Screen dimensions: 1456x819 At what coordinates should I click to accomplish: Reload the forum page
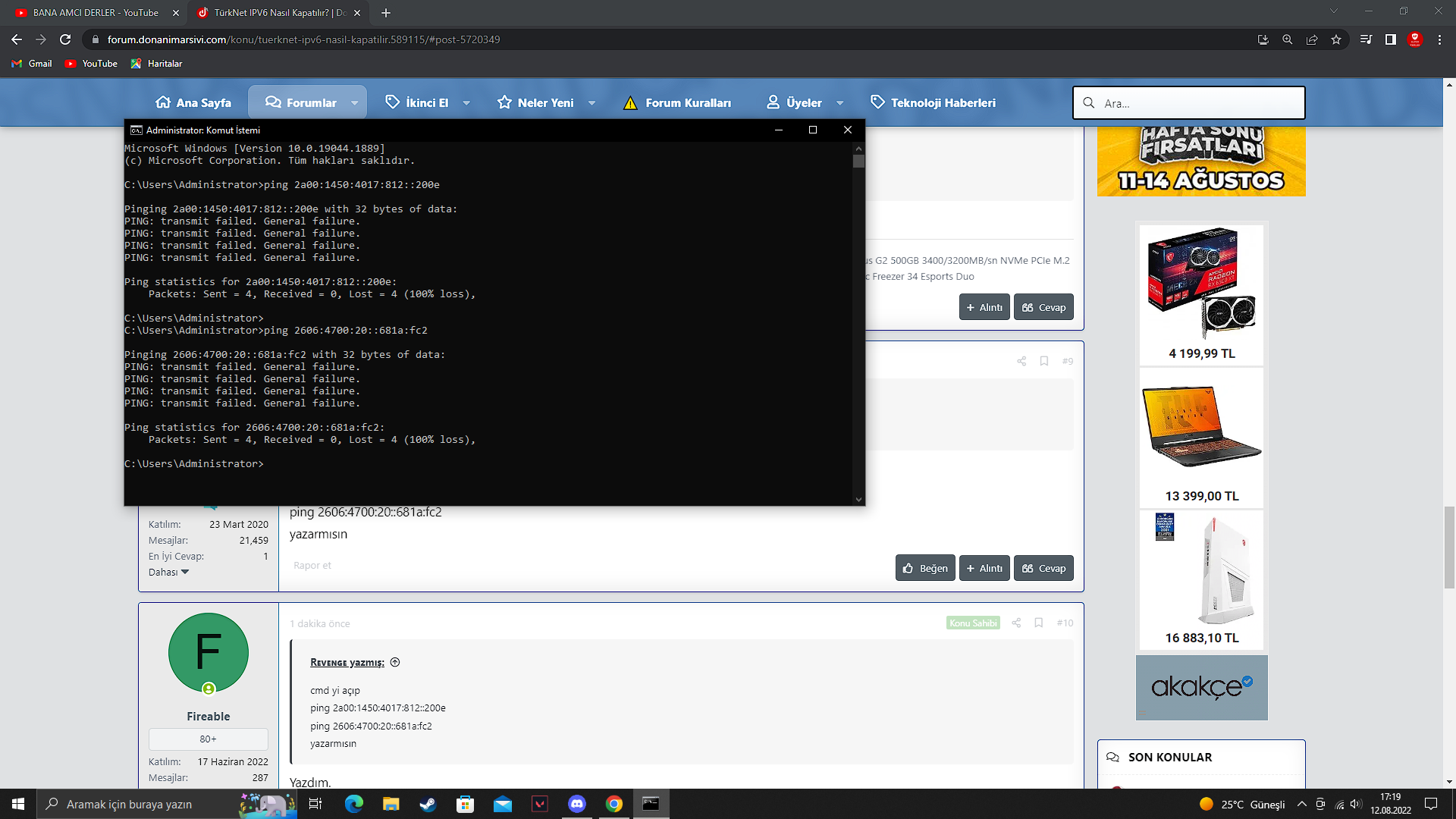(65, 39)
